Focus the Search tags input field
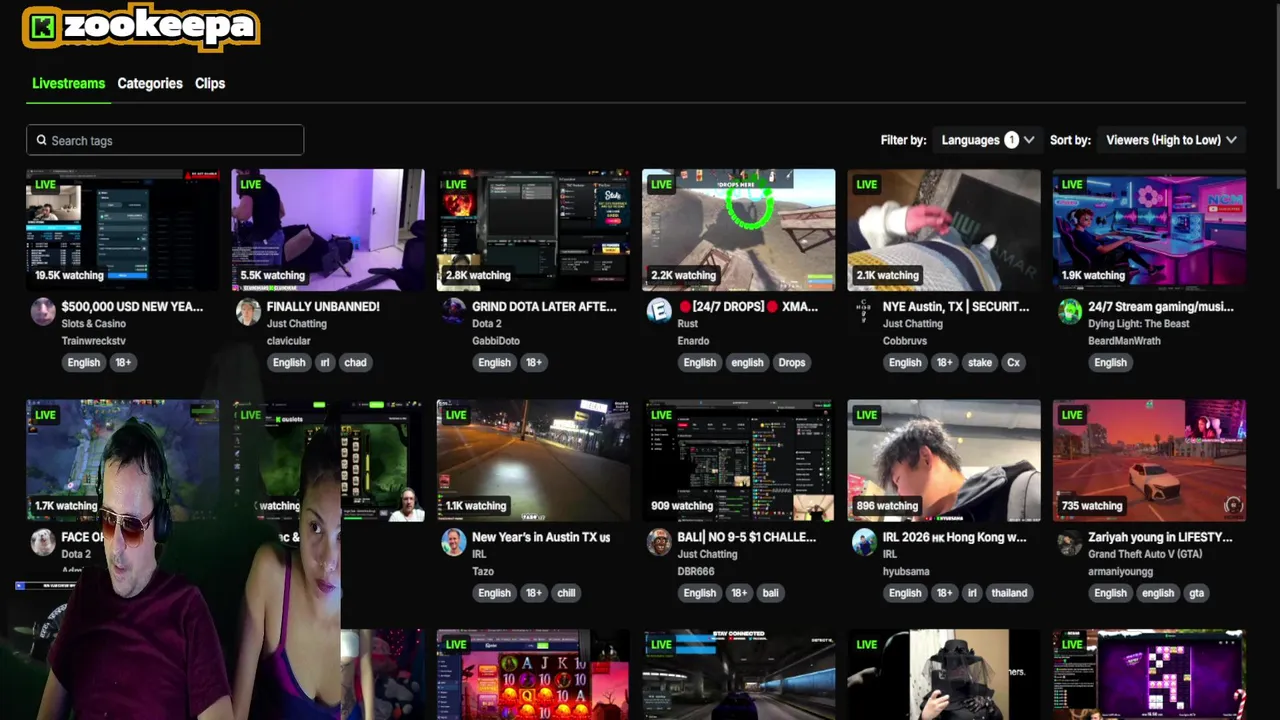The height and width of the screenshot is (720, 1280). (165, 140)
